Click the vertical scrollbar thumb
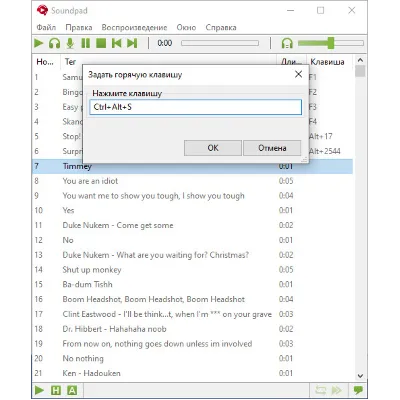The height and width of the screenshot is (400, 400). [x=360, y=71]
